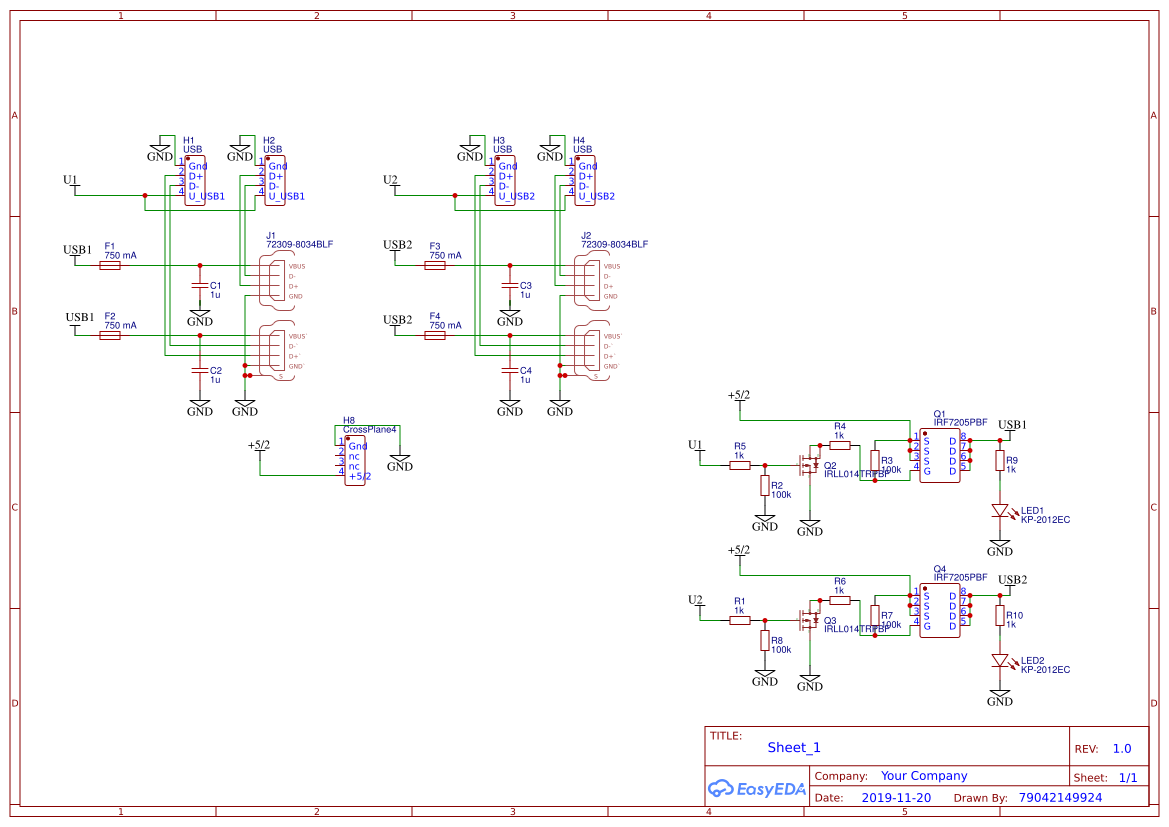1169x827 pixels.
Task: Click the Q2 MOSFET transistor symbol
Action: [809, 465]
